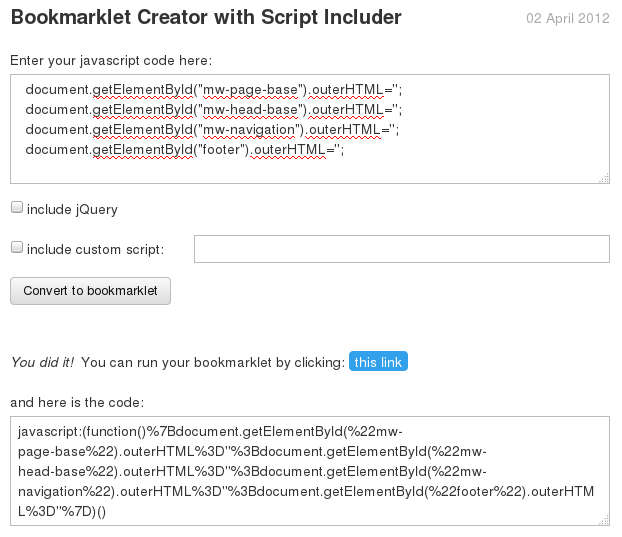Click the Enter your javascript code label
Image resolution: width=622 pixels, height=537 pixels.
coord(111,61)
